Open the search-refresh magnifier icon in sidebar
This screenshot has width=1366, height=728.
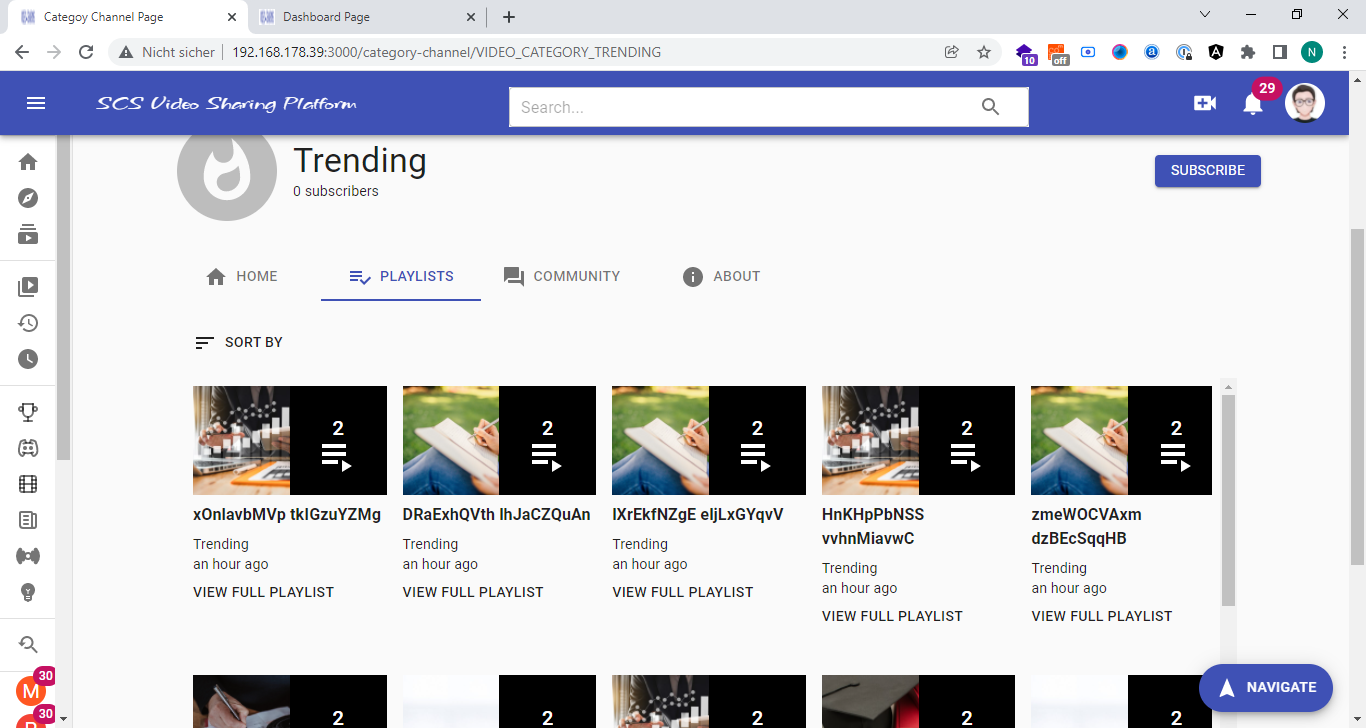coord(28,645)
